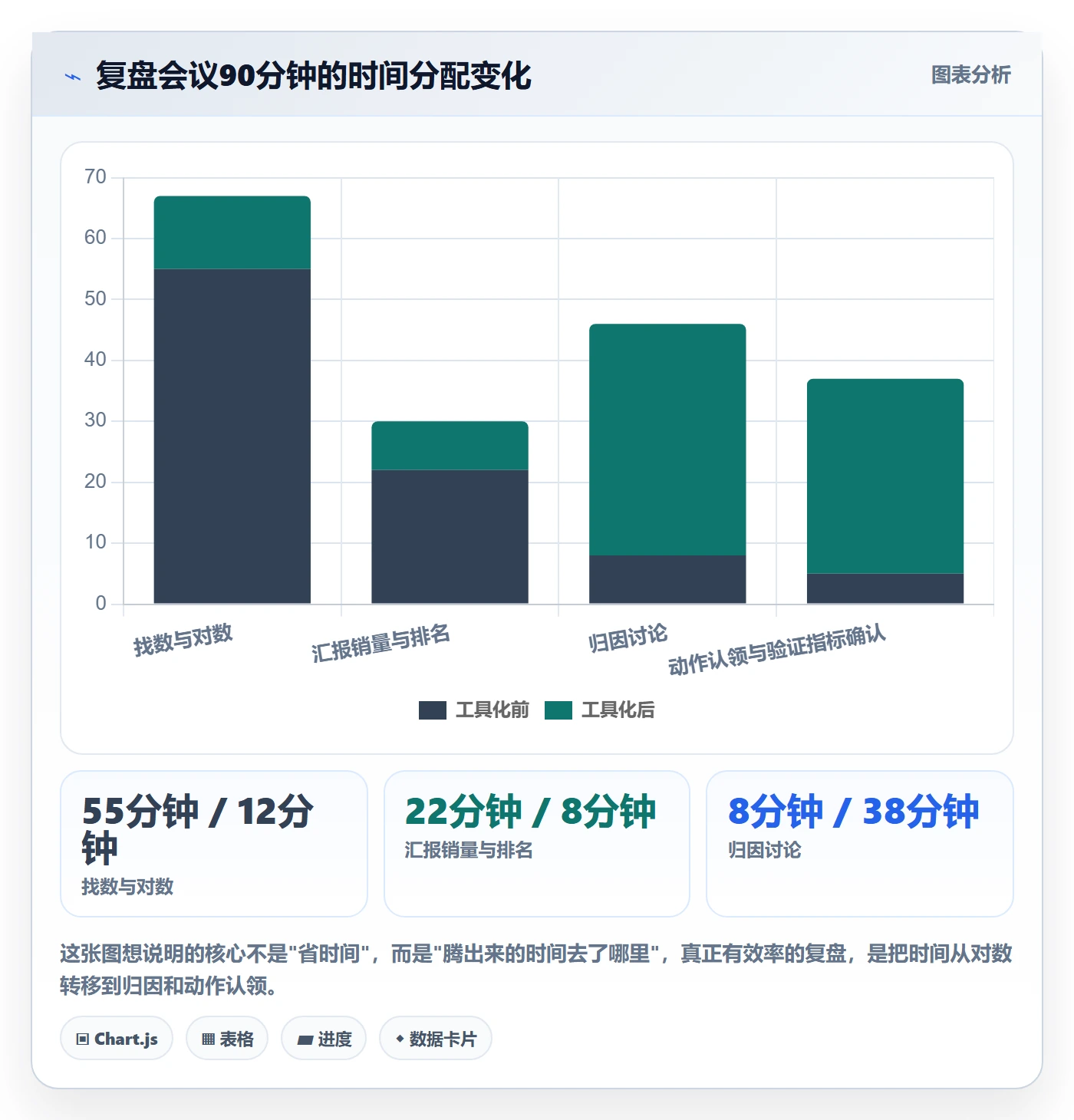Viewport: 1074px width, 1120px height.
Task: Click the dark 工具化前 bar for 归因讨论
Action: [667, 579]
